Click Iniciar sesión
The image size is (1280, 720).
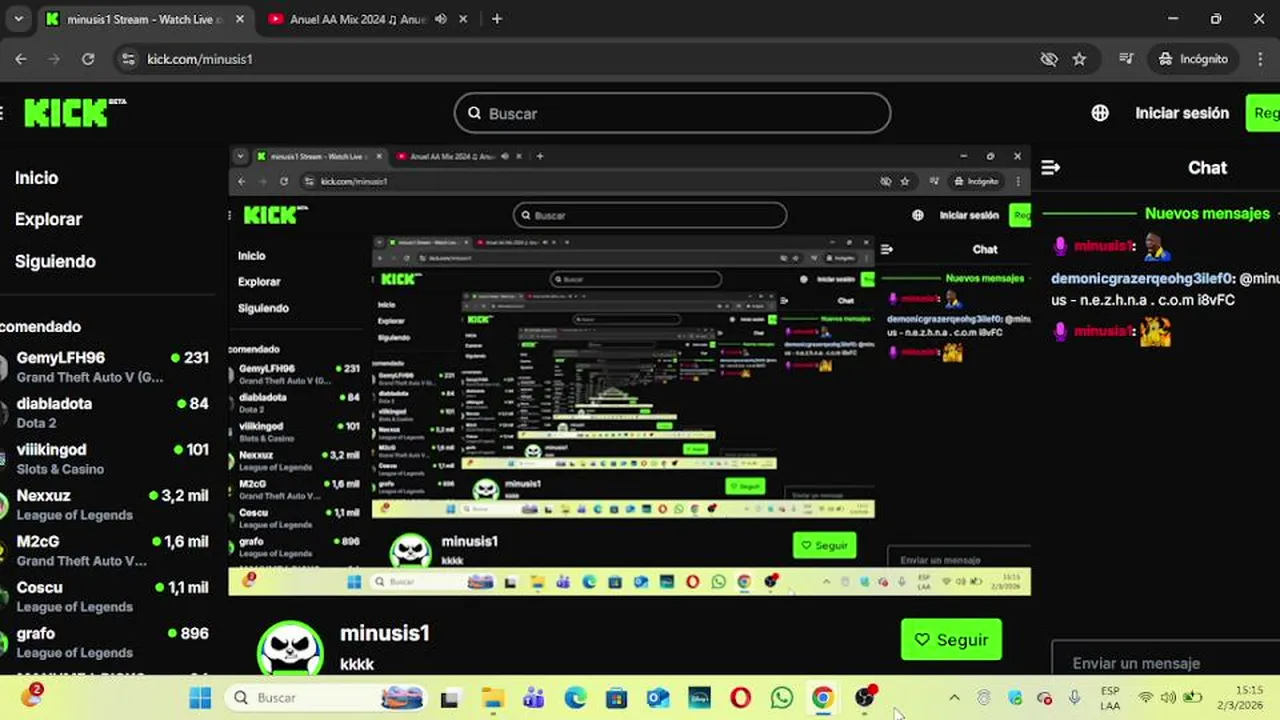point(1182,113)
